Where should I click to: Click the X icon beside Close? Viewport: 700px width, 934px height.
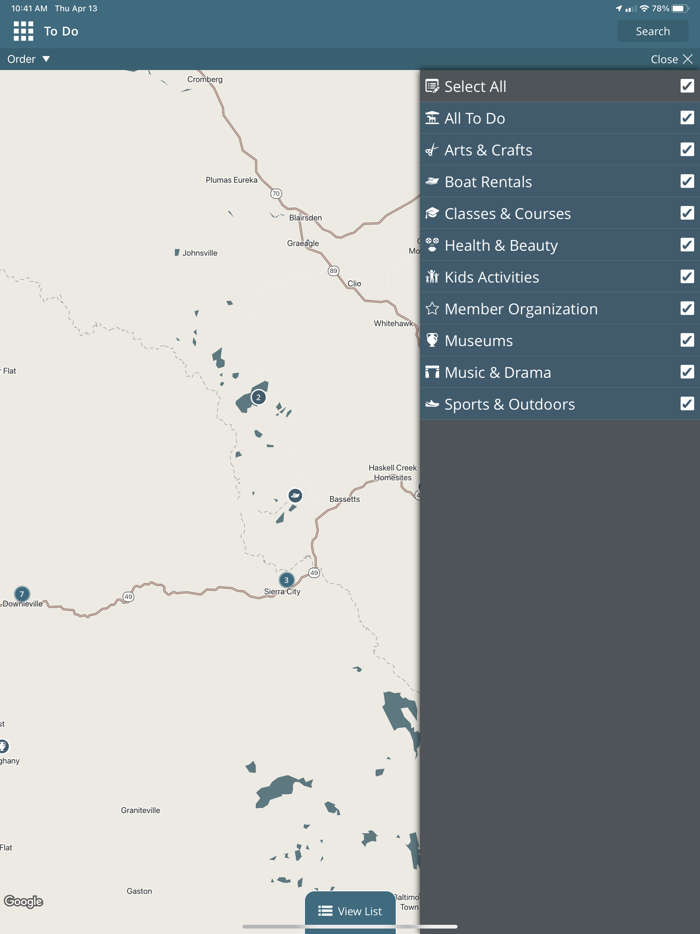[687, 59]
